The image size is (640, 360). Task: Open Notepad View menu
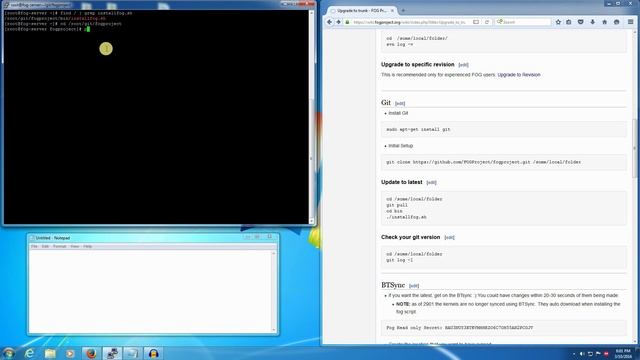tap(75, 247)
